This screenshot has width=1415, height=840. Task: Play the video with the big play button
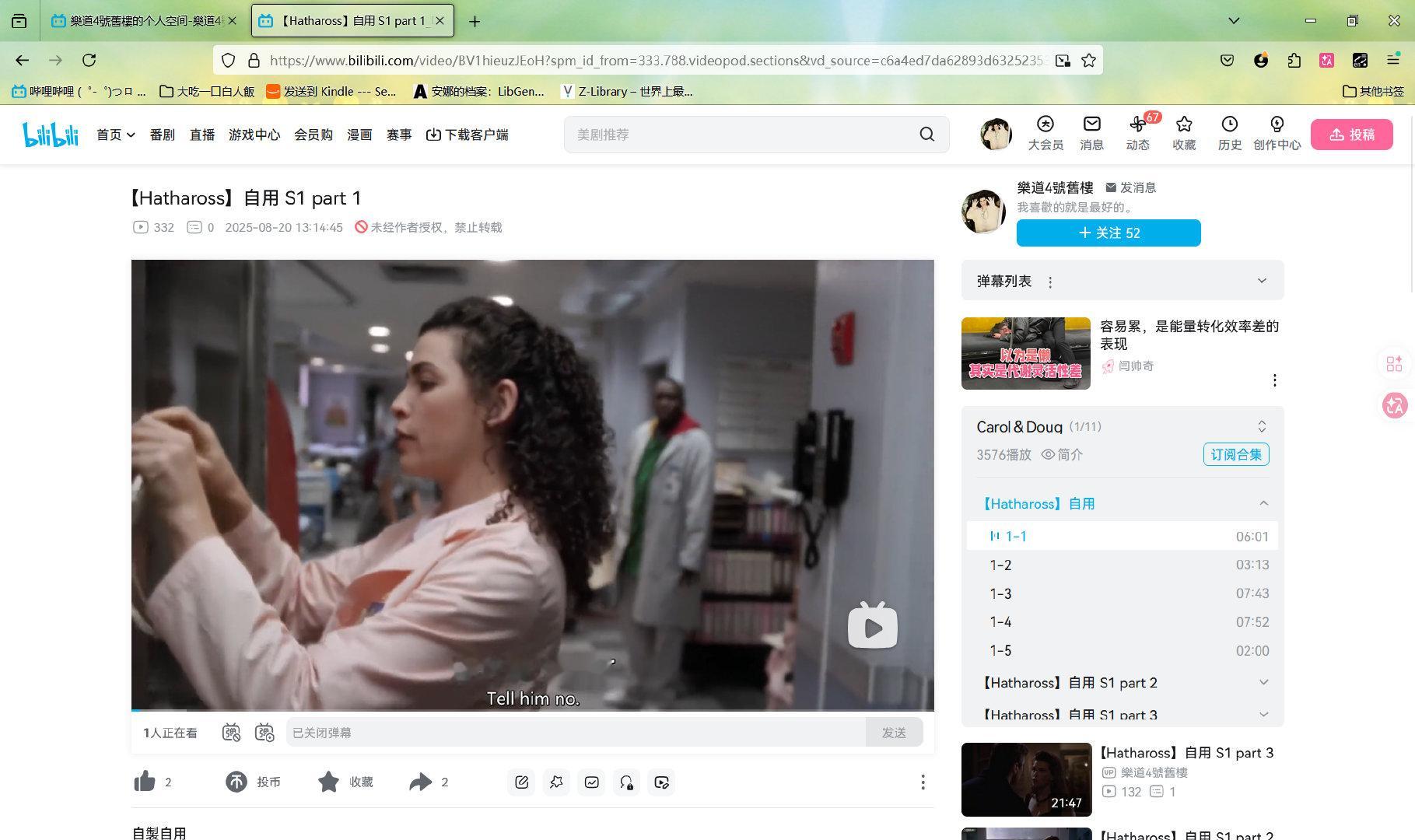point(872,625)
